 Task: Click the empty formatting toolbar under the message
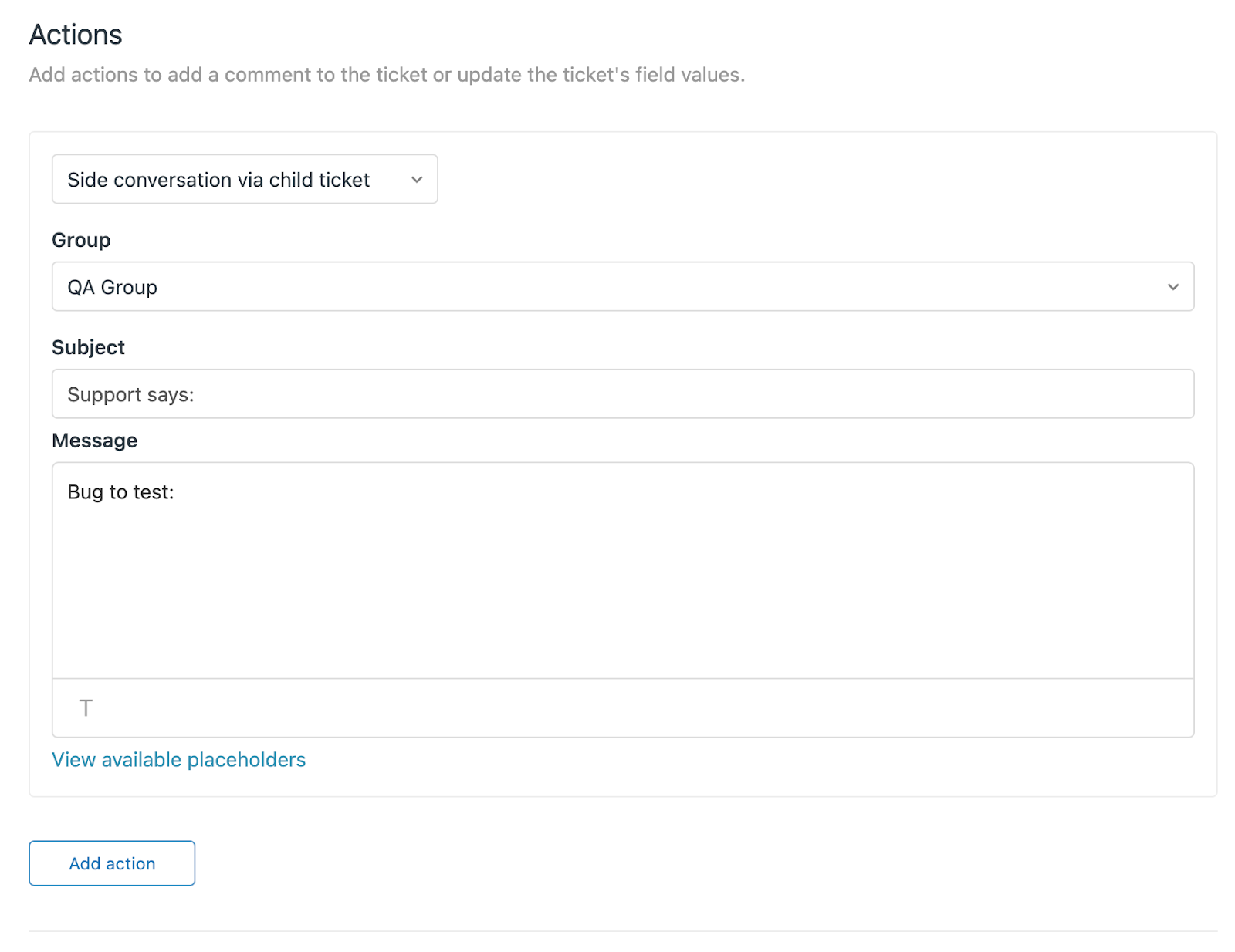point(622,708)
